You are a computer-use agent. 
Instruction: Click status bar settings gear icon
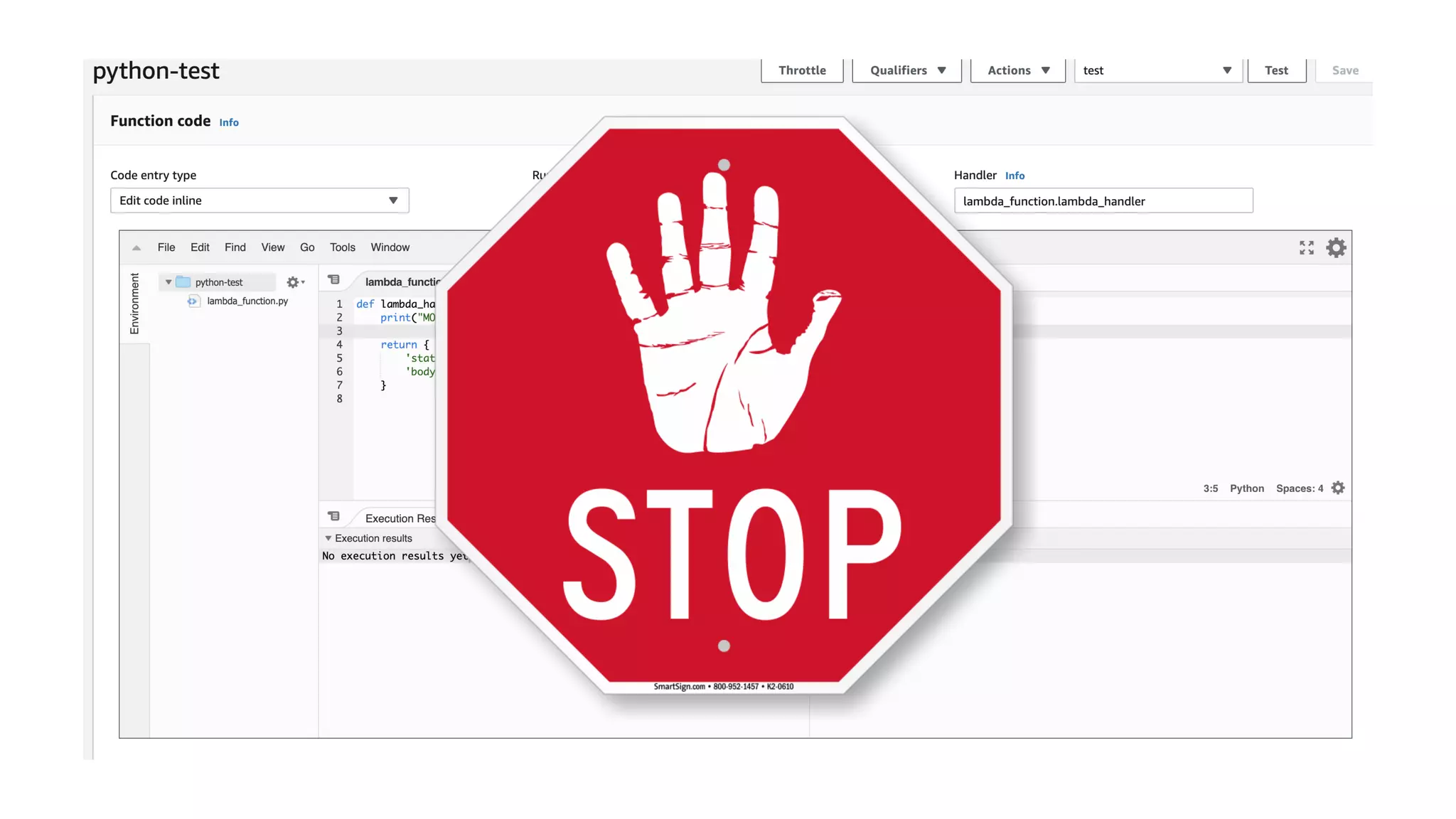point(1338,488)
